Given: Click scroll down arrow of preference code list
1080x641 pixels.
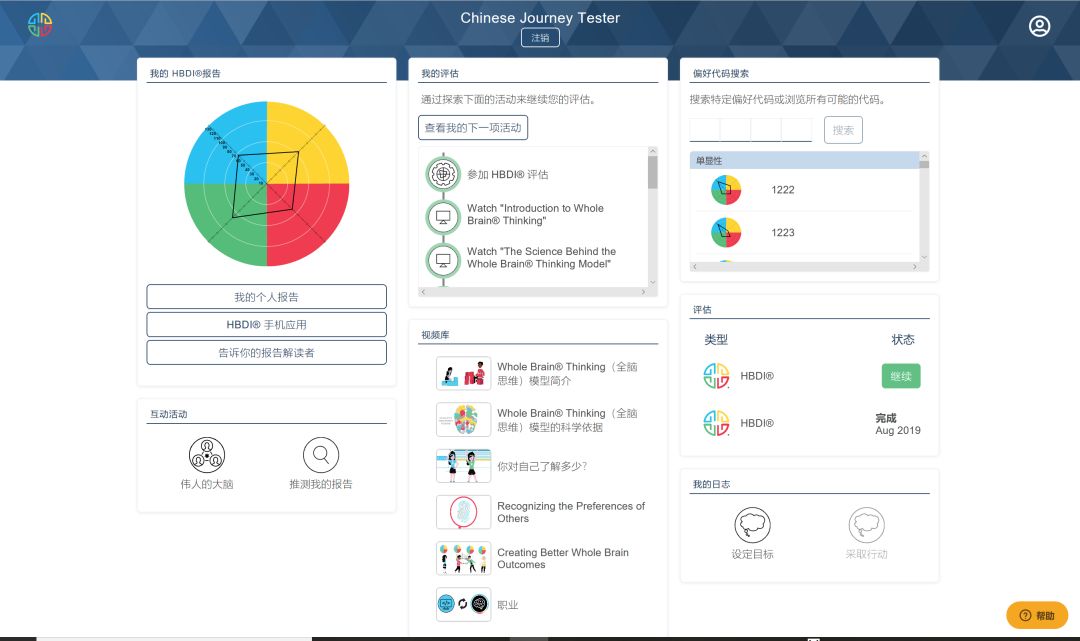Looking at the screenshot, I should pyautogui.click(x=924, y=258).
